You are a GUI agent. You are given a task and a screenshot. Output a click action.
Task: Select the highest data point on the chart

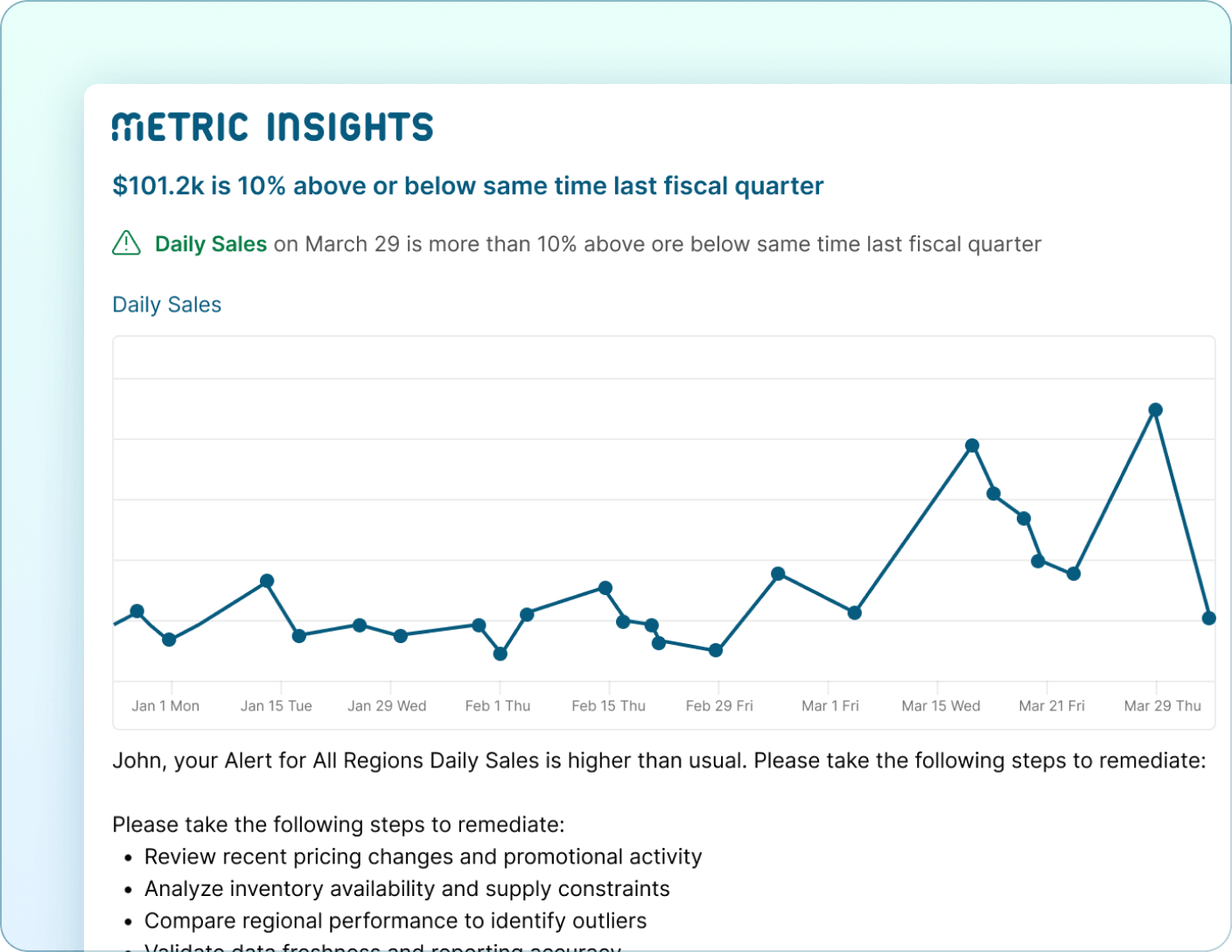[x=1155, y=409]
